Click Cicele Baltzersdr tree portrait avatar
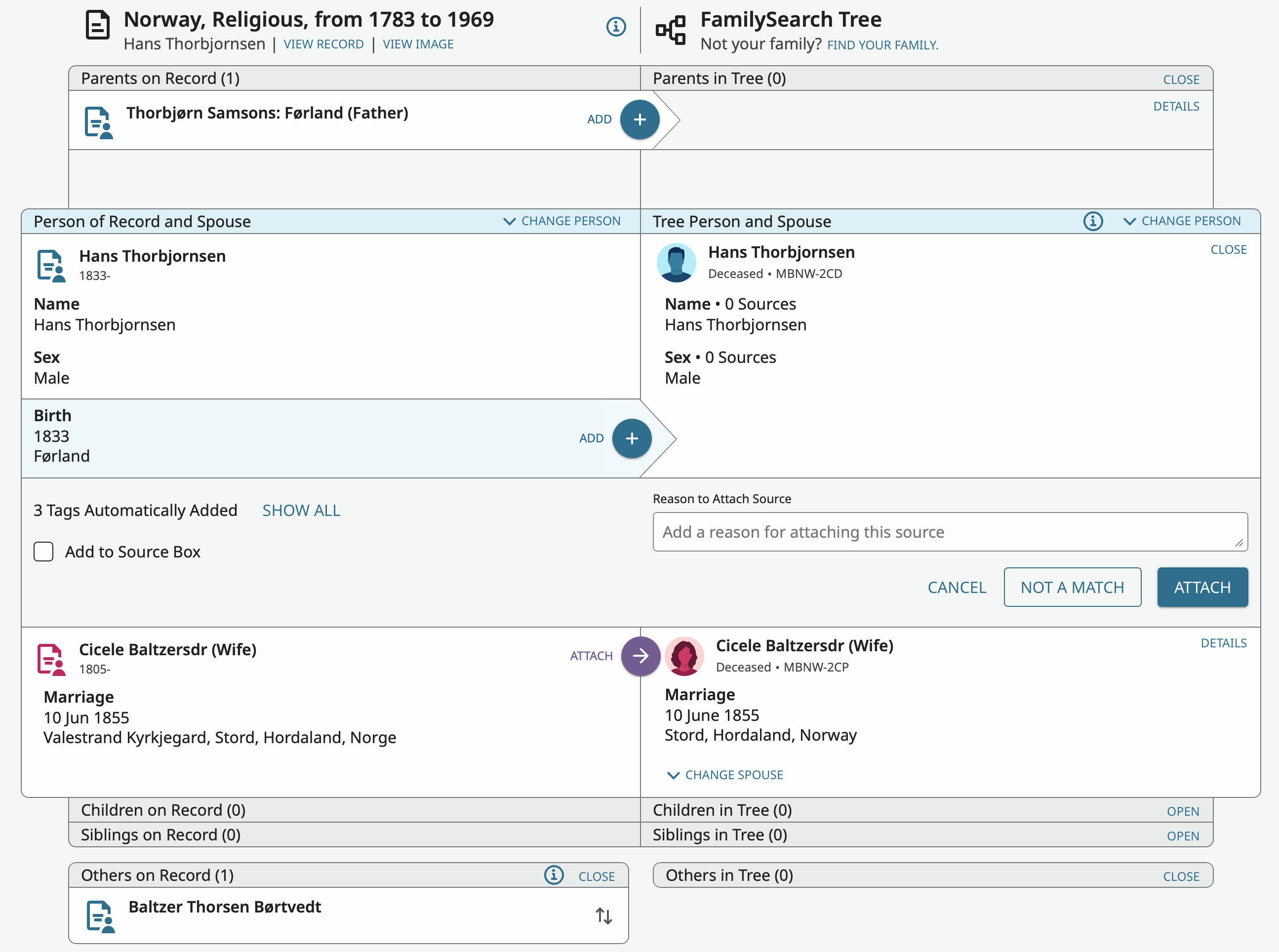Image resolution: width=1279 pixels, height=952 pixels. point(684,656)
